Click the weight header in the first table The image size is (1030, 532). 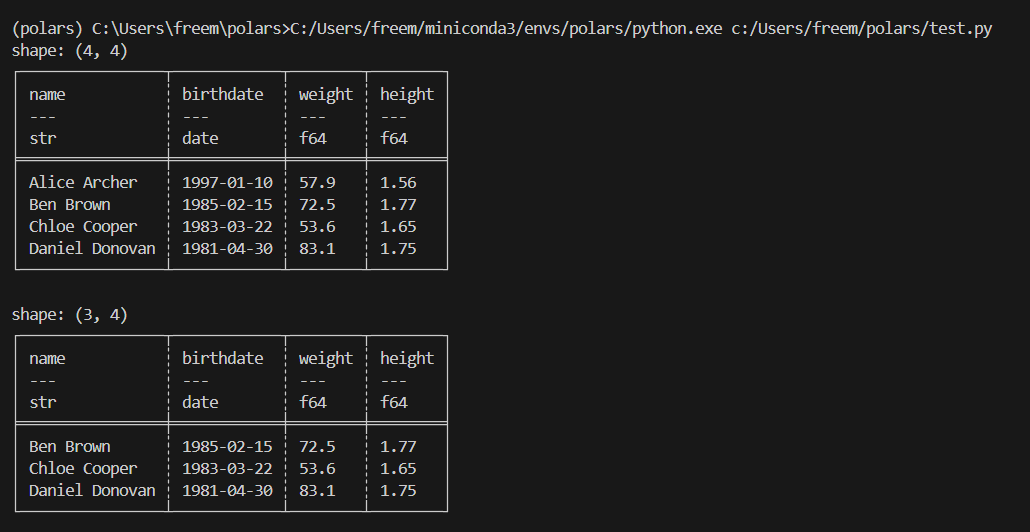[x=326, y=95]
